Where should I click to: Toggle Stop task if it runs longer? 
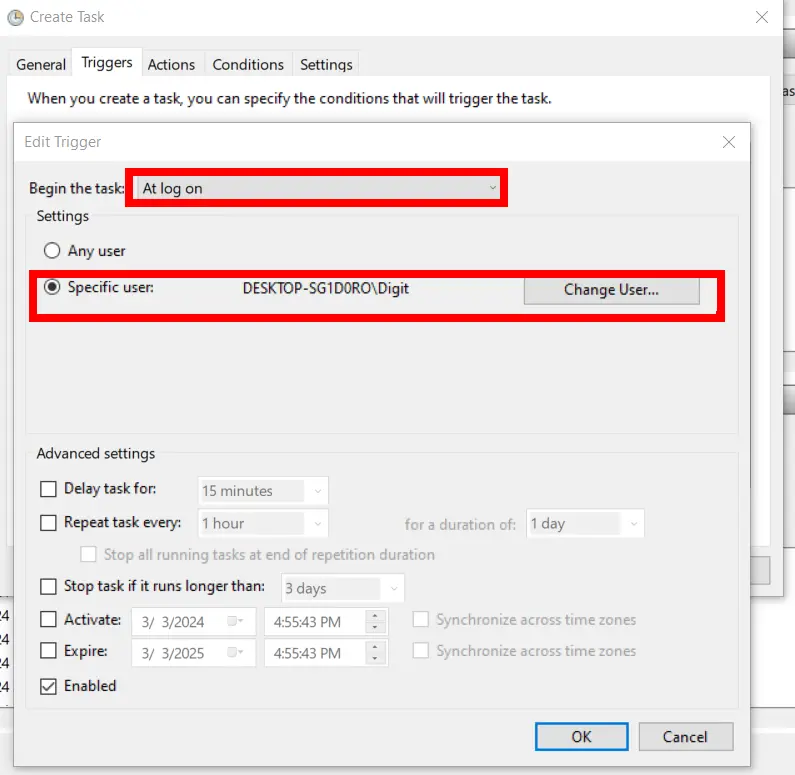point(48,587)
